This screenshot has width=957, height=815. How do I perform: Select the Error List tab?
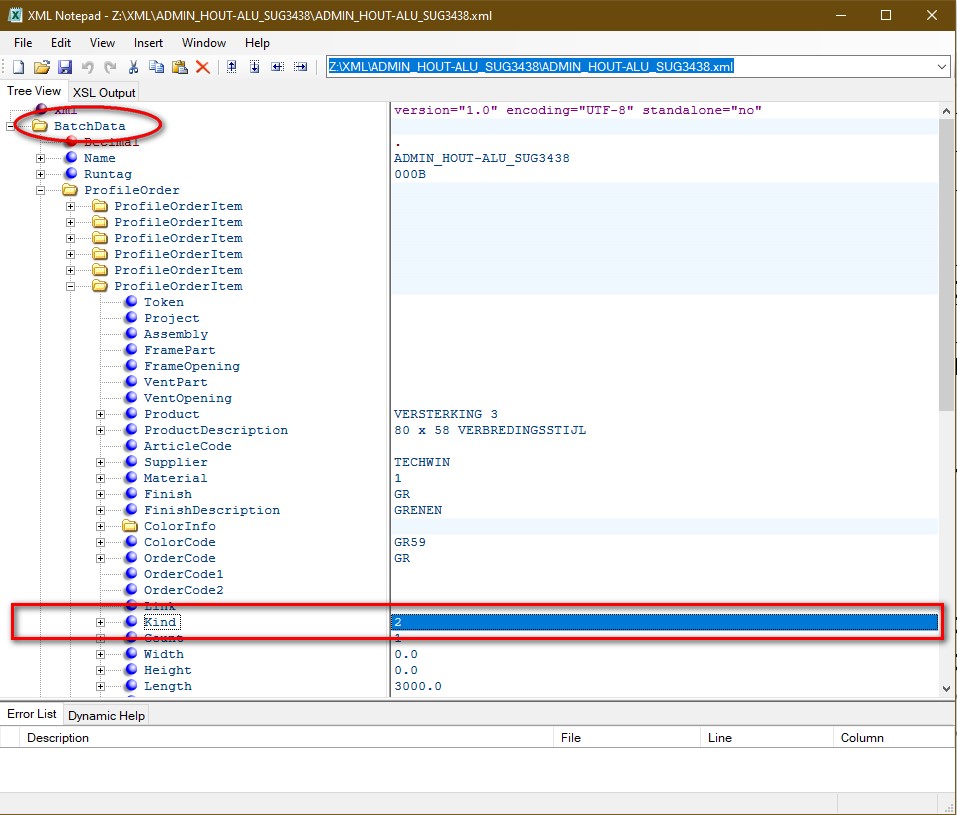click(x=32, y=714)
